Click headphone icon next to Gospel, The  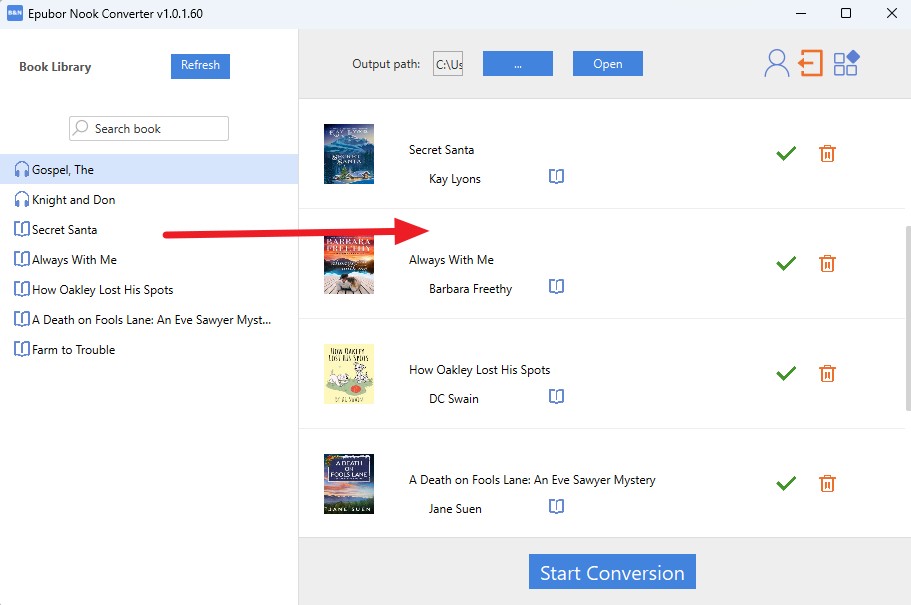coord(21,169)
